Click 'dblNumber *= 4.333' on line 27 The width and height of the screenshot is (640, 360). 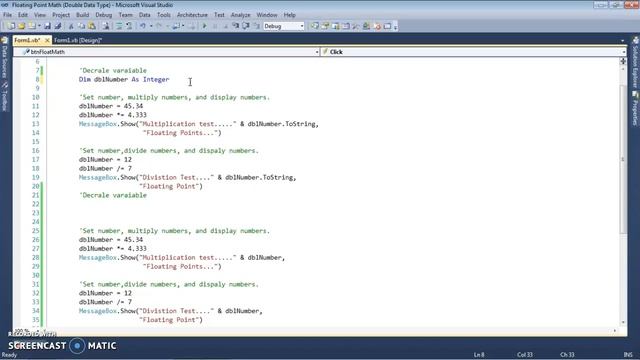click(113, 249)
